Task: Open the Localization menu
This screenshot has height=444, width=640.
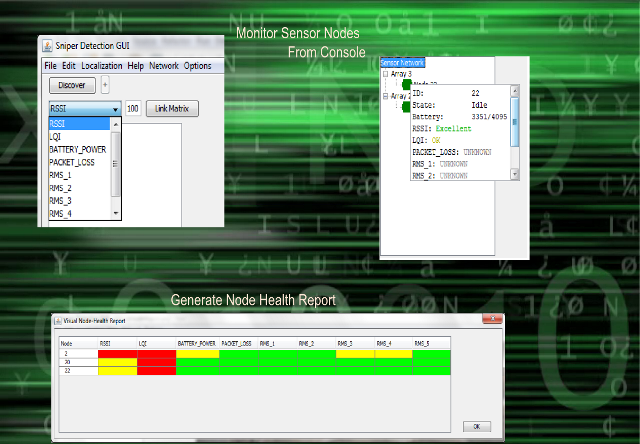Action: (x=101, y=66)
